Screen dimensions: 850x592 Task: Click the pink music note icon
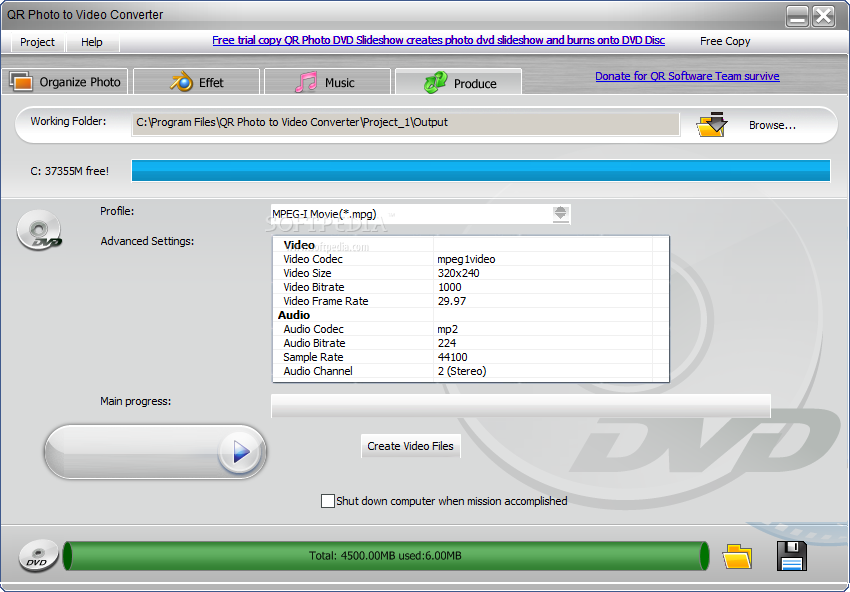(x=306, y=82)
